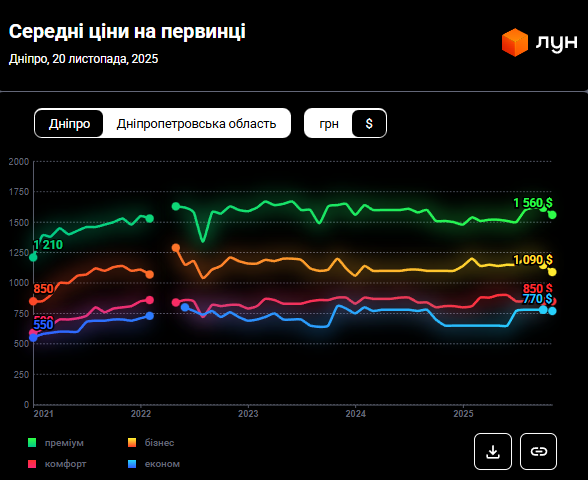Click the 550 economy start label
Screen dimensions: 588x480
[x=44, y=325]
